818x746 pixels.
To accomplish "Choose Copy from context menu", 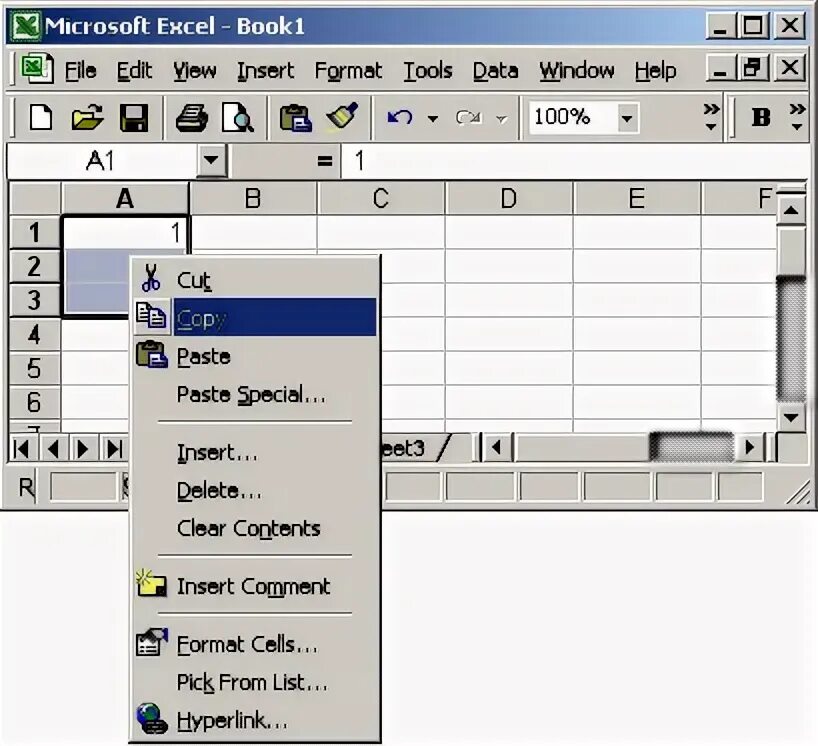I will (255, 317).
